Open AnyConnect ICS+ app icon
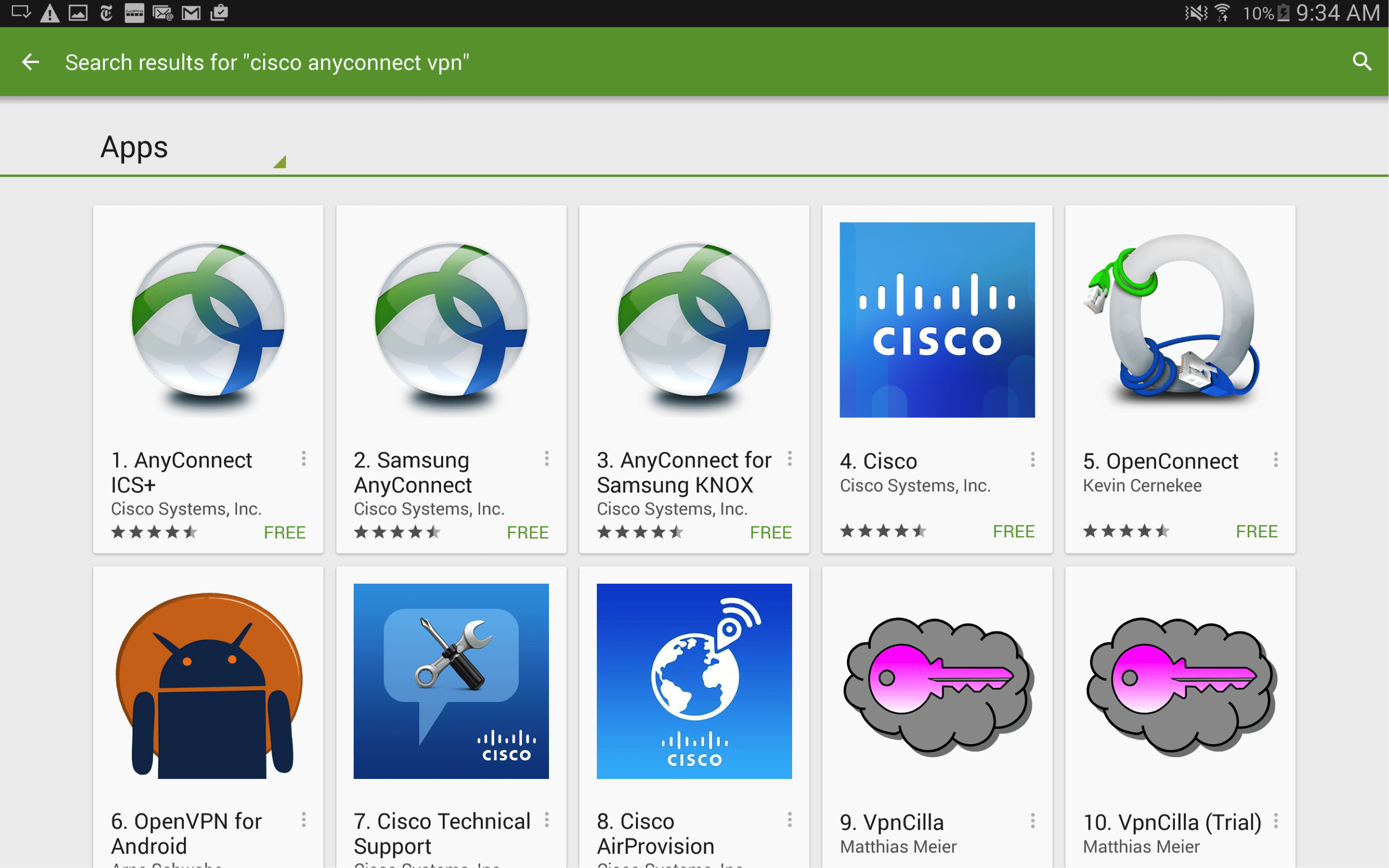1389x868 pixels. click(x=208, y=320)
